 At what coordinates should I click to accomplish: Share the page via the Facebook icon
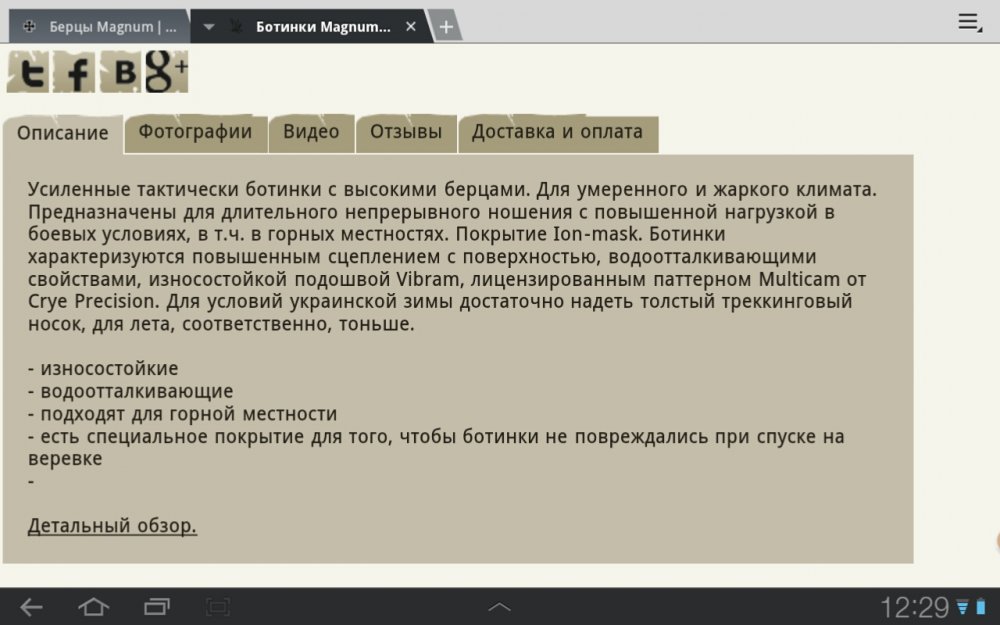click(x=74, y=72)
